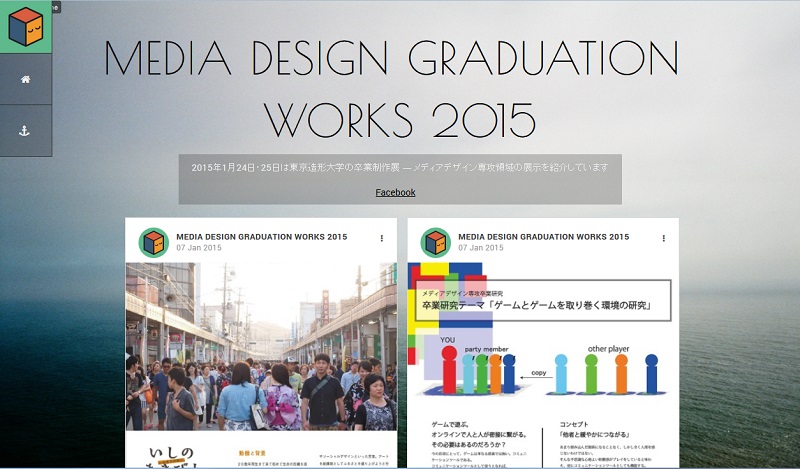Open the options menu on the street festival post
The image size is (800, 469).
382,238
